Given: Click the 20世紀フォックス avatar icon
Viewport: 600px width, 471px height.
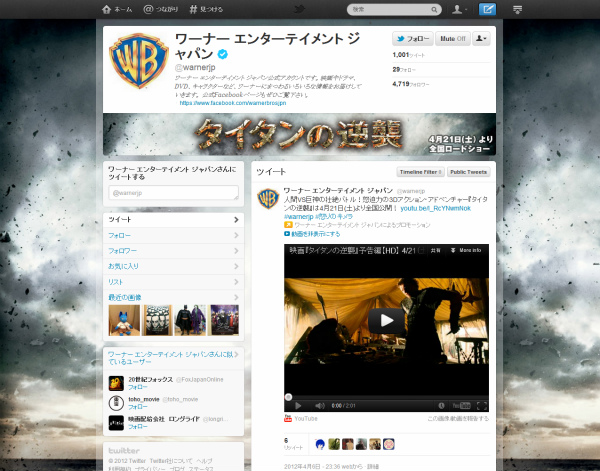Looking at the screenshot, I should 116,383.
